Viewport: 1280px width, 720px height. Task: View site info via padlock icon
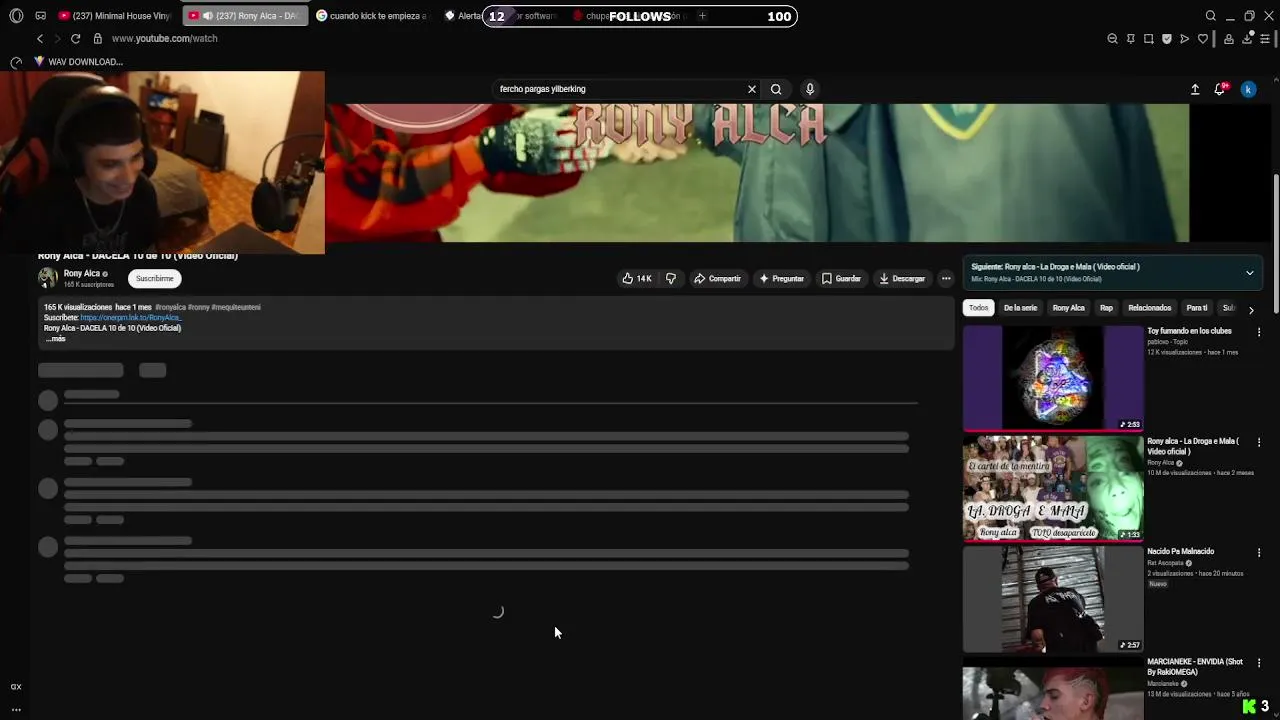pyautogui.click(x=97, y=38)
